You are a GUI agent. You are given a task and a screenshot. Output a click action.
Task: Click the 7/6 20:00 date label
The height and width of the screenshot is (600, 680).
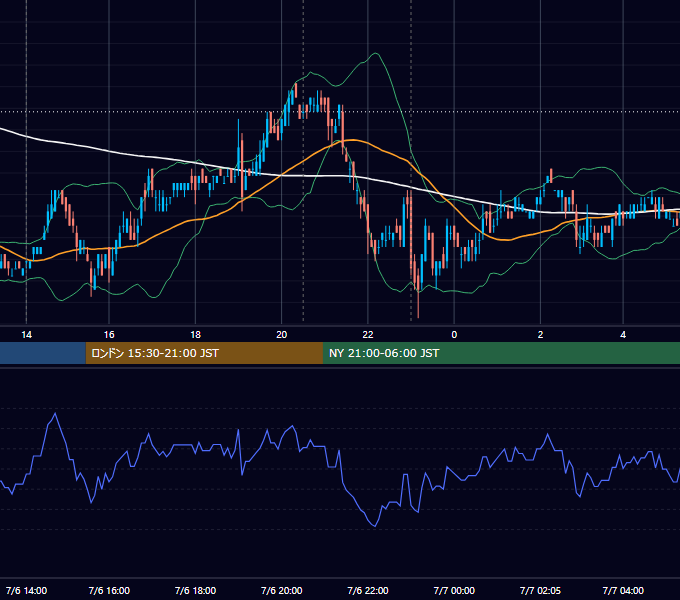coord(281,591)
